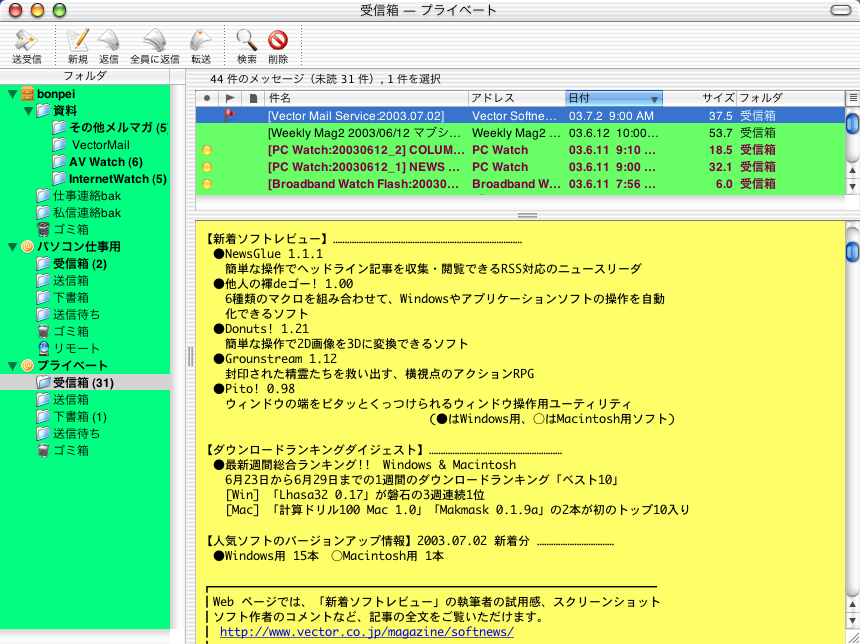Screen dimensions: 860x644
Task: Collapse the bonpei tree triangle
Action: coord(12,94)
